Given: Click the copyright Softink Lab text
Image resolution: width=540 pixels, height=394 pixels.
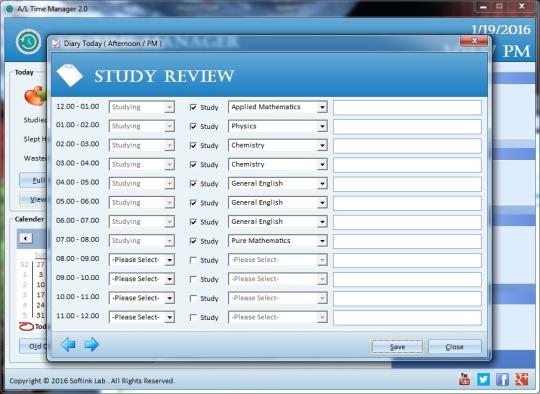Looking at the screenshot, I should coord(92,381).
